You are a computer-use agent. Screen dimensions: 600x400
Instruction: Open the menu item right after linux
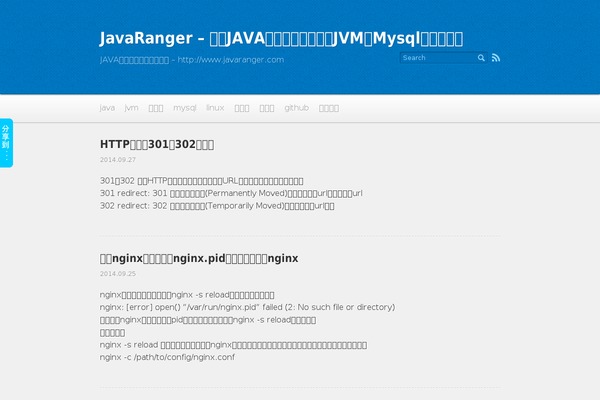(242, 108)
